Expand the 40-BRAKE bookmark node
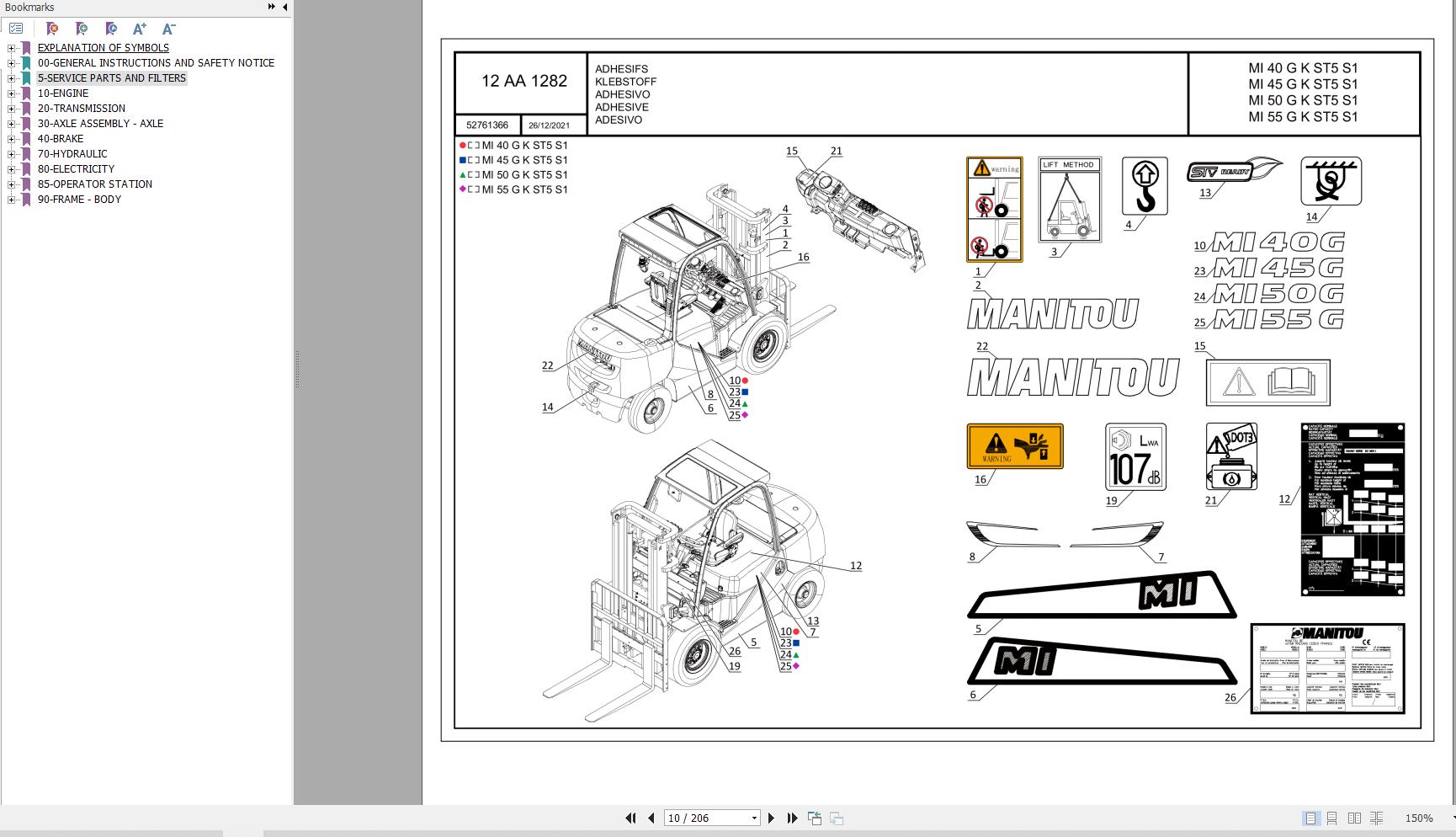Image resolution: width=1456 pixels, height=837 pixels. coord(12,139)
